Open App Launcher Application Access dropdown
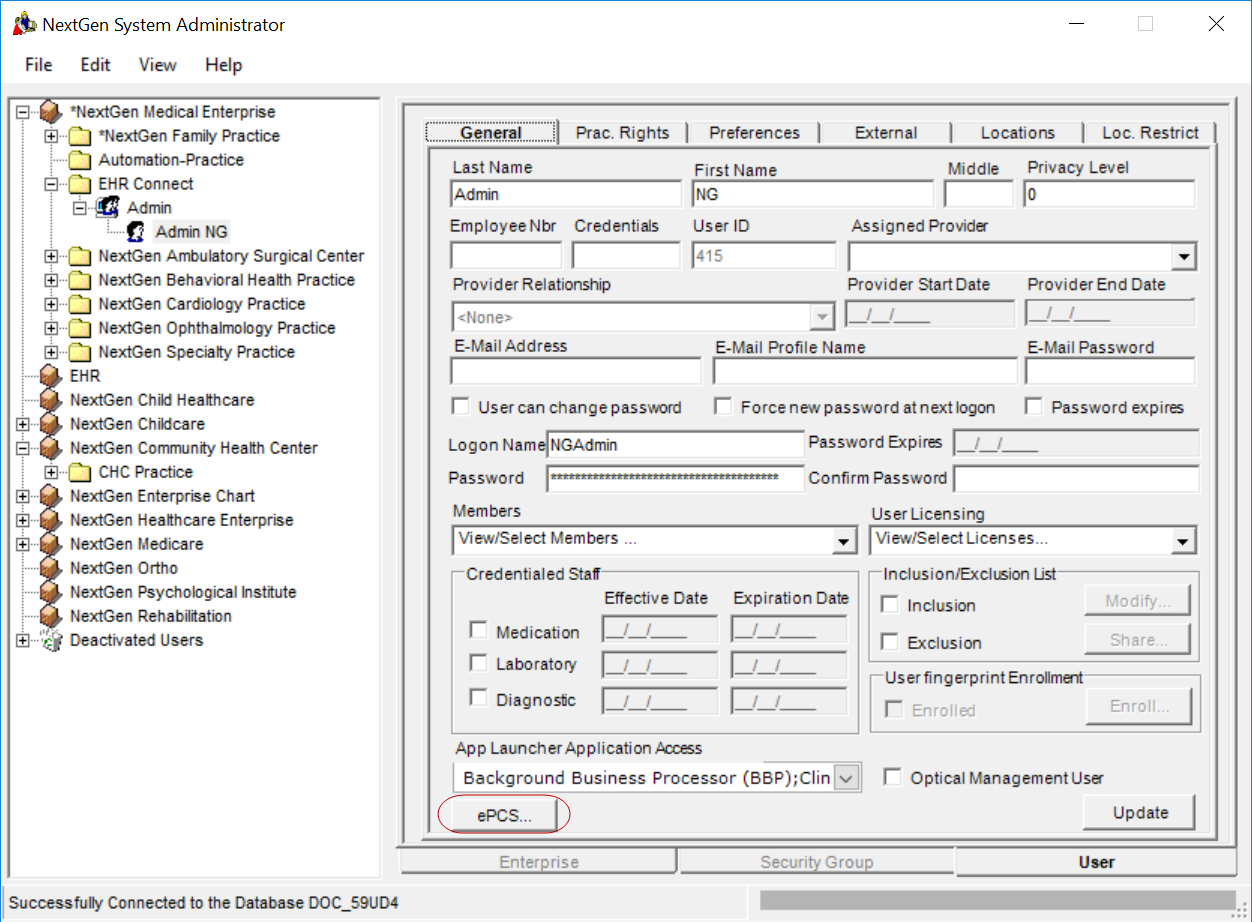The height and width of the screenshot is (922, 1252). pos(846,778)
